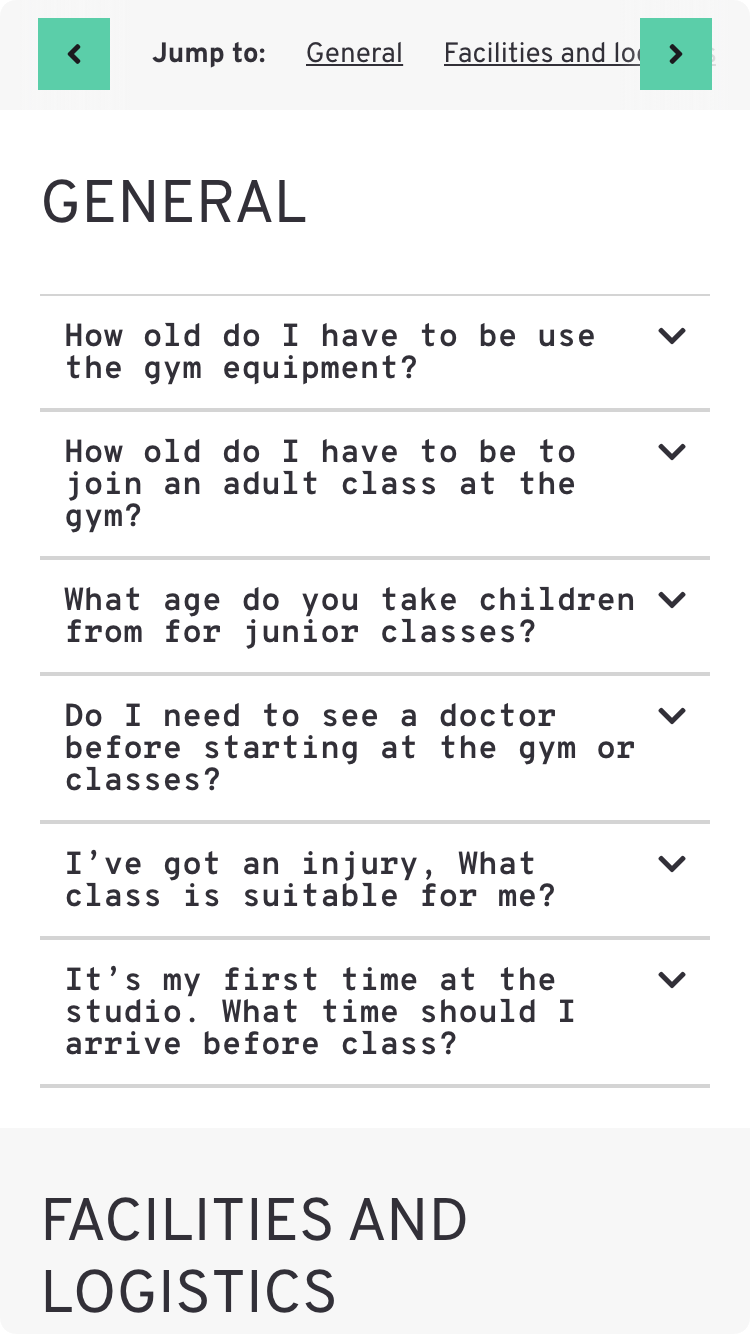Click the 'Jump to:' label
750x1334 pixels.
[209, 54]
